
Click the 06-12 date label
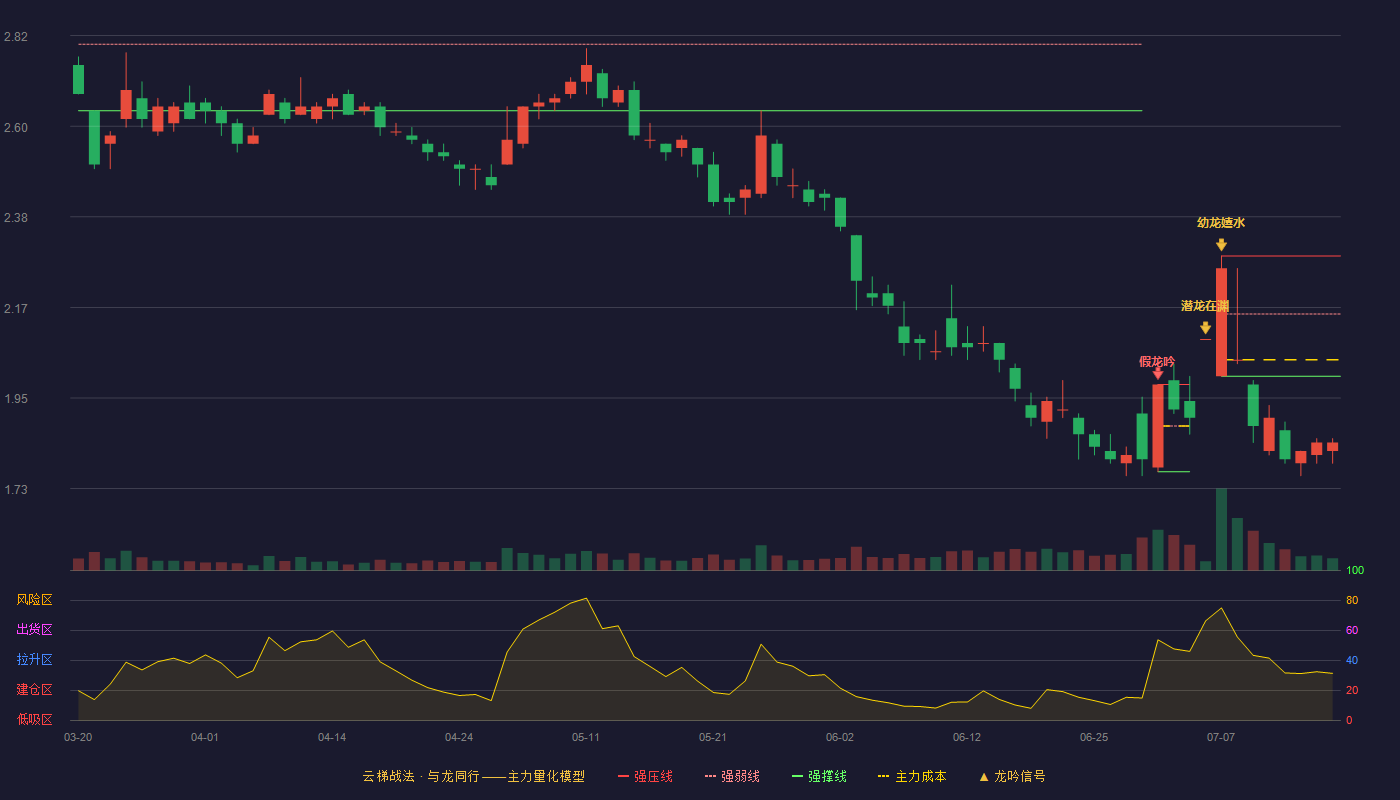(967, 737)
